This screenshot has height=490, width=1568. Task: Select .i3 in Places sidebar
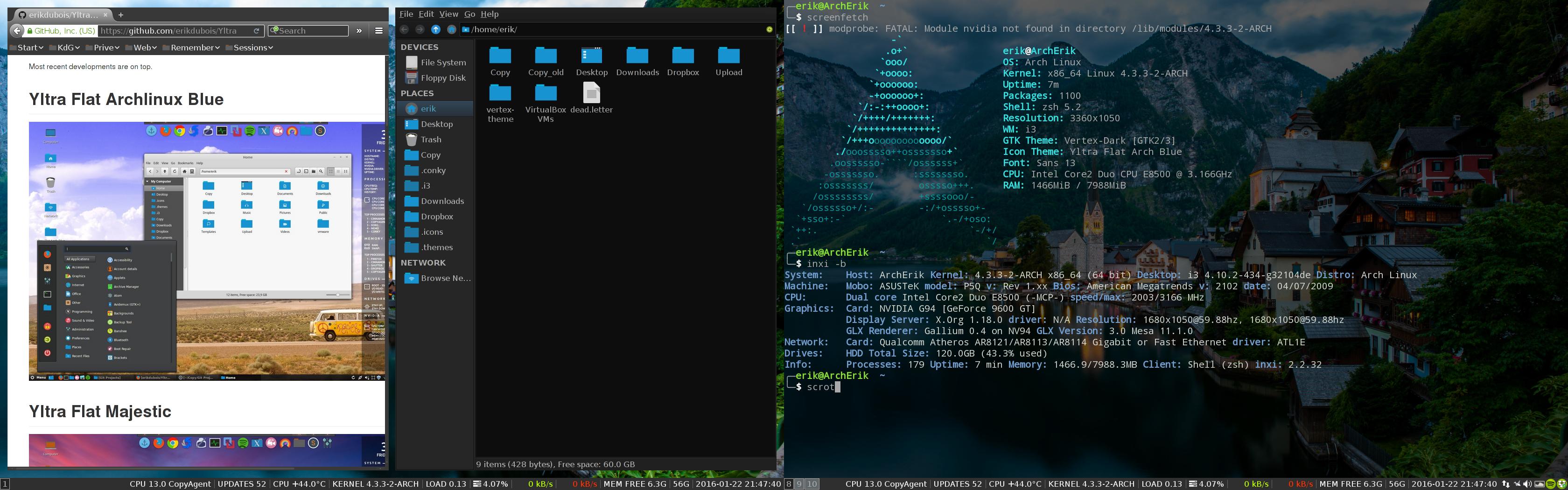point(436,186)
